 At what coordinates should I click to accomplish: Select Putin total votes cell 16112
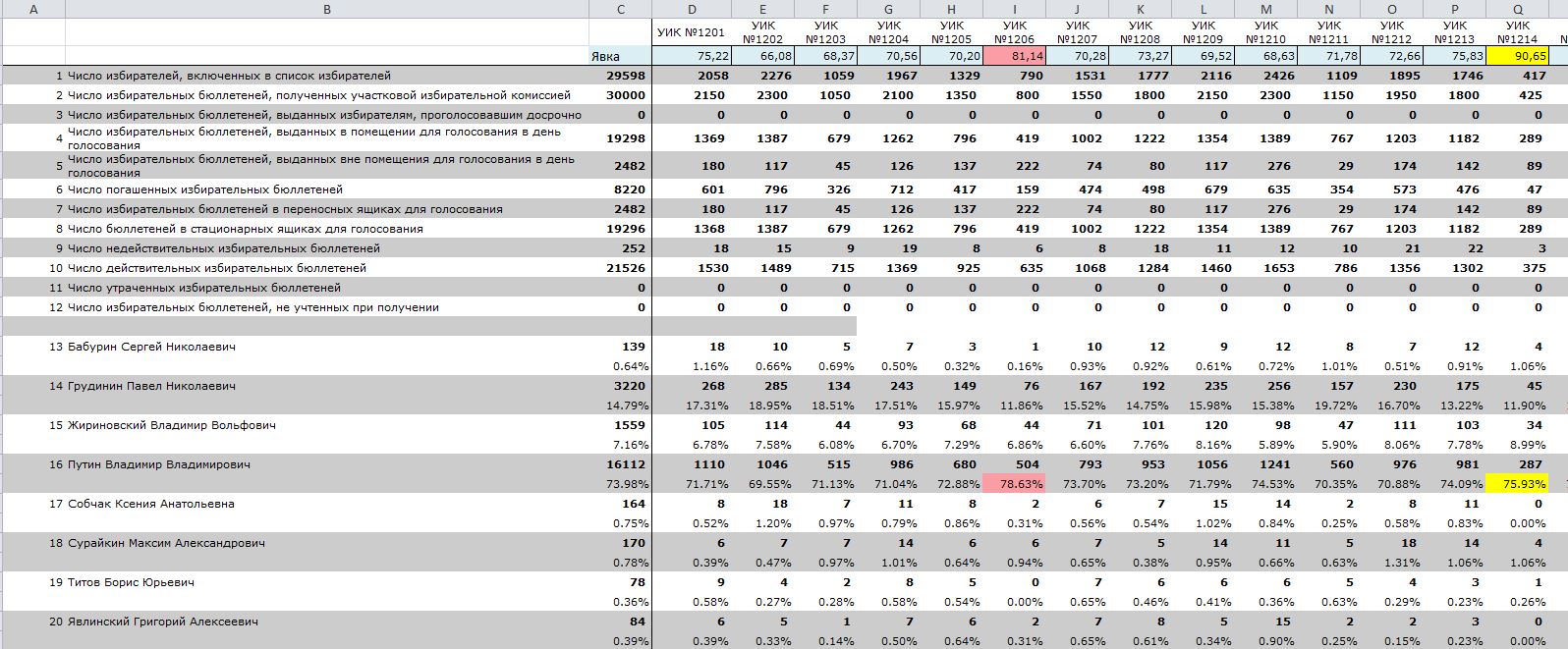pos(620,464)
